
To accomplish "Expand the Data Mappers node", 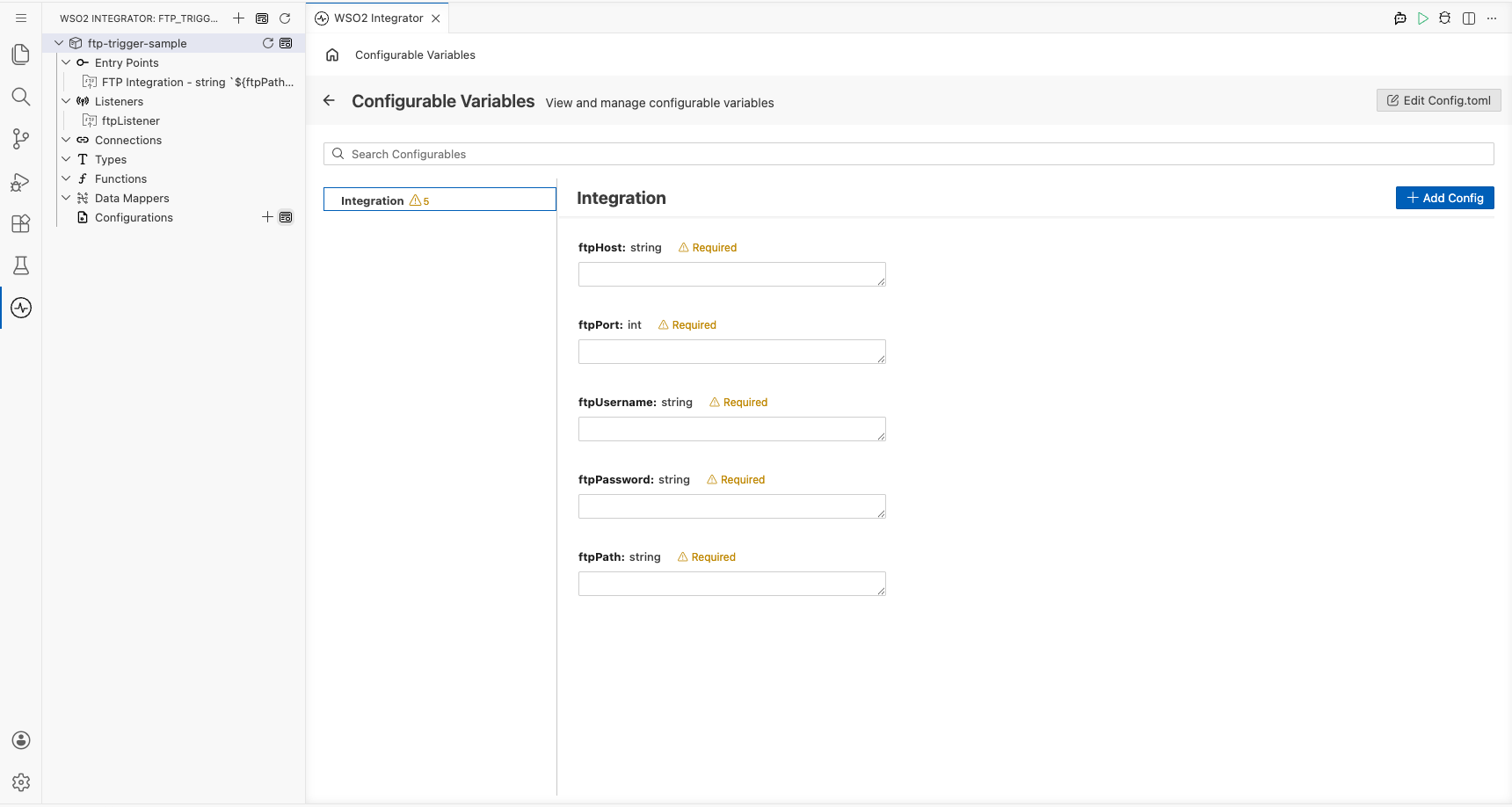I will [x=66, y=198].
